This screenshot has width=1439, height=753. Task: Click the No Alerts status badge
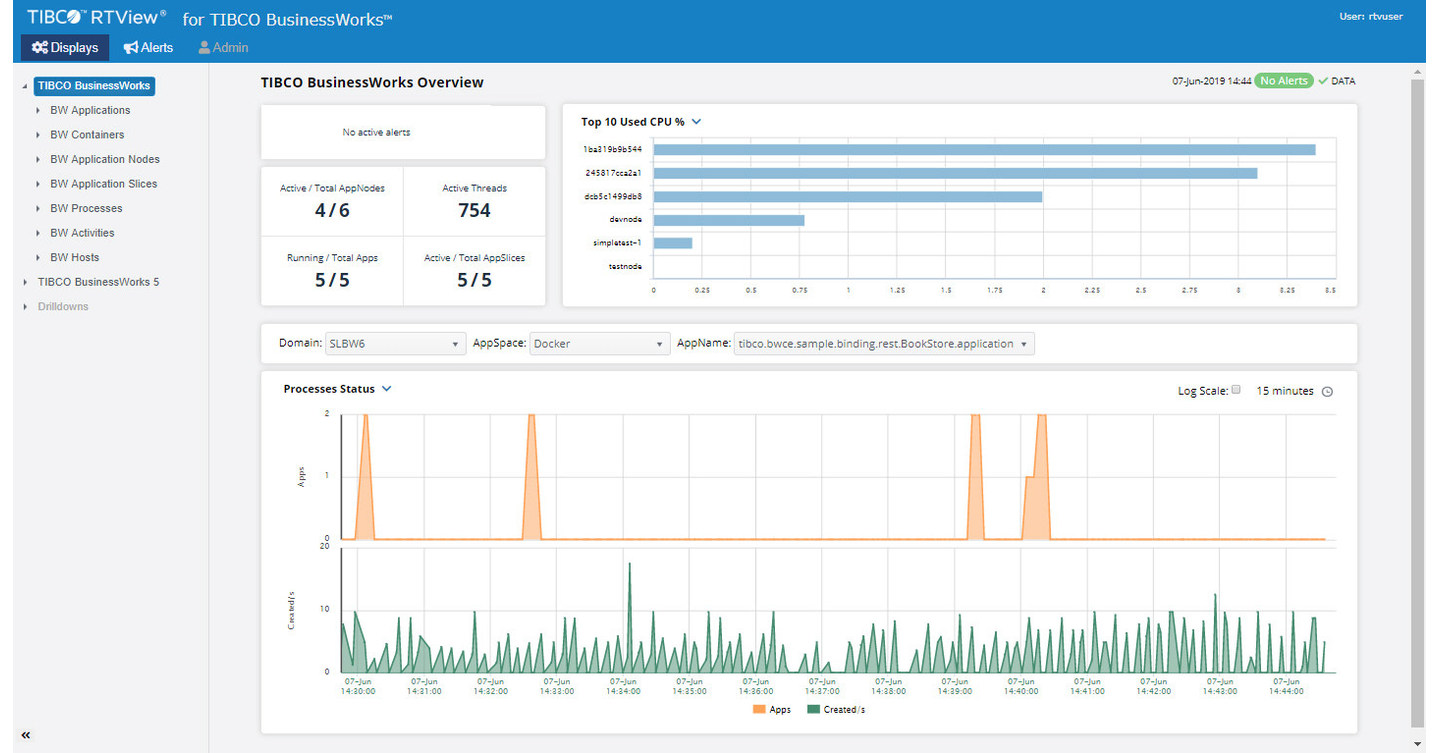point(1283,81)
